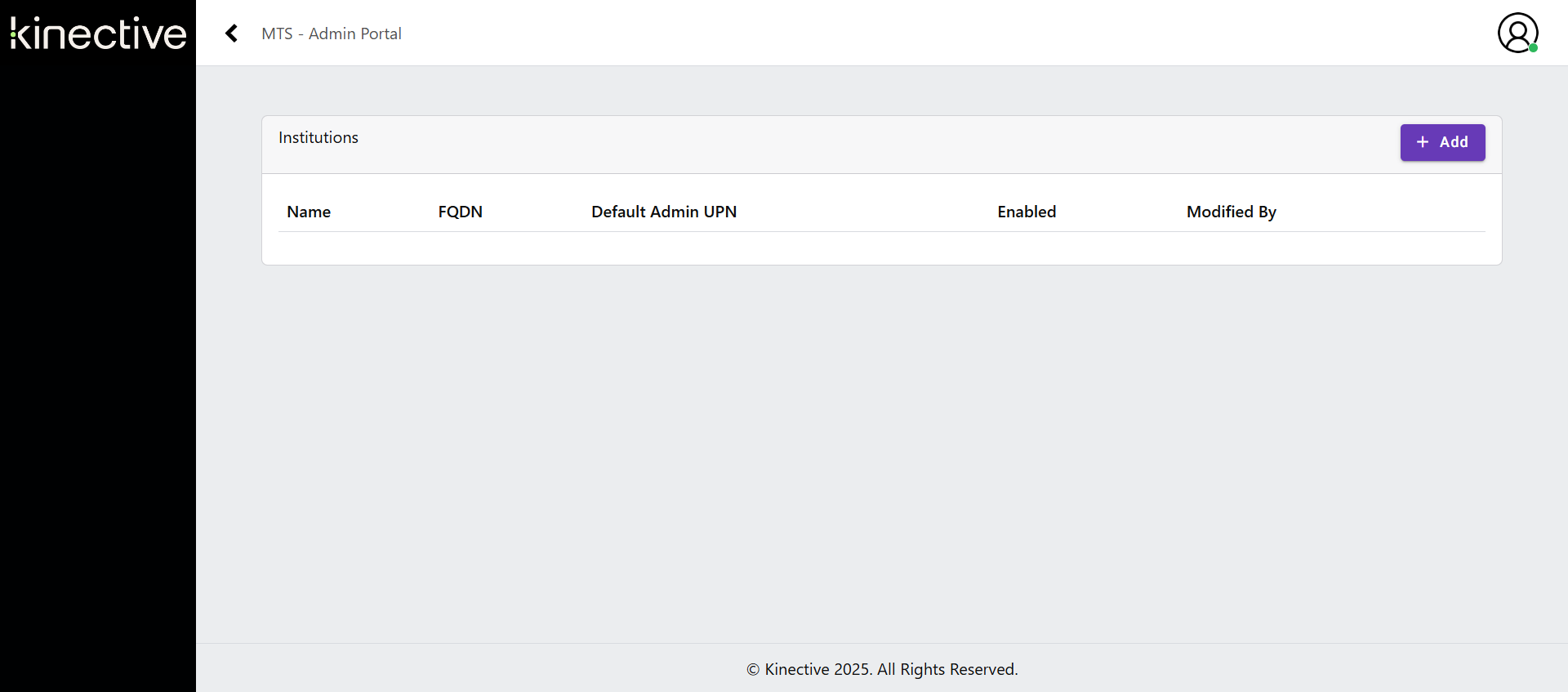Go back using the left chevron arrow

click(232, 33)
